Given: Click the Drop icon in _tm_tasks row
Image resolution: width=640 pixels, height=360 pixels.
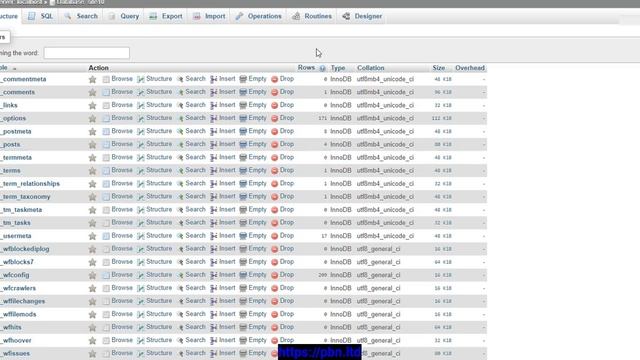Looking at the screenshot, I should [275, 223].
